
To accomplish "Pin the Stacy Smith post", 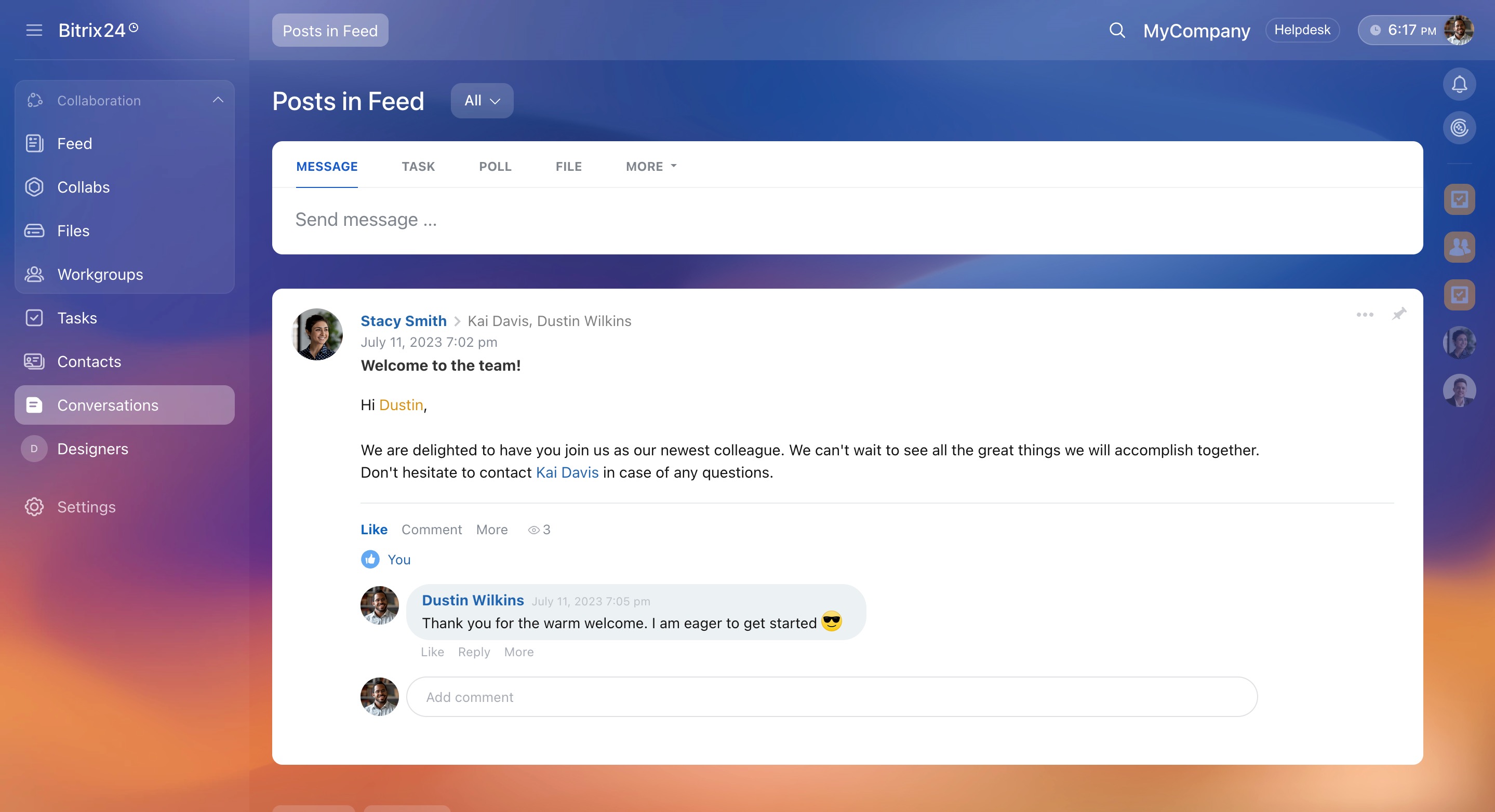I will click(x=1399, y=314).
